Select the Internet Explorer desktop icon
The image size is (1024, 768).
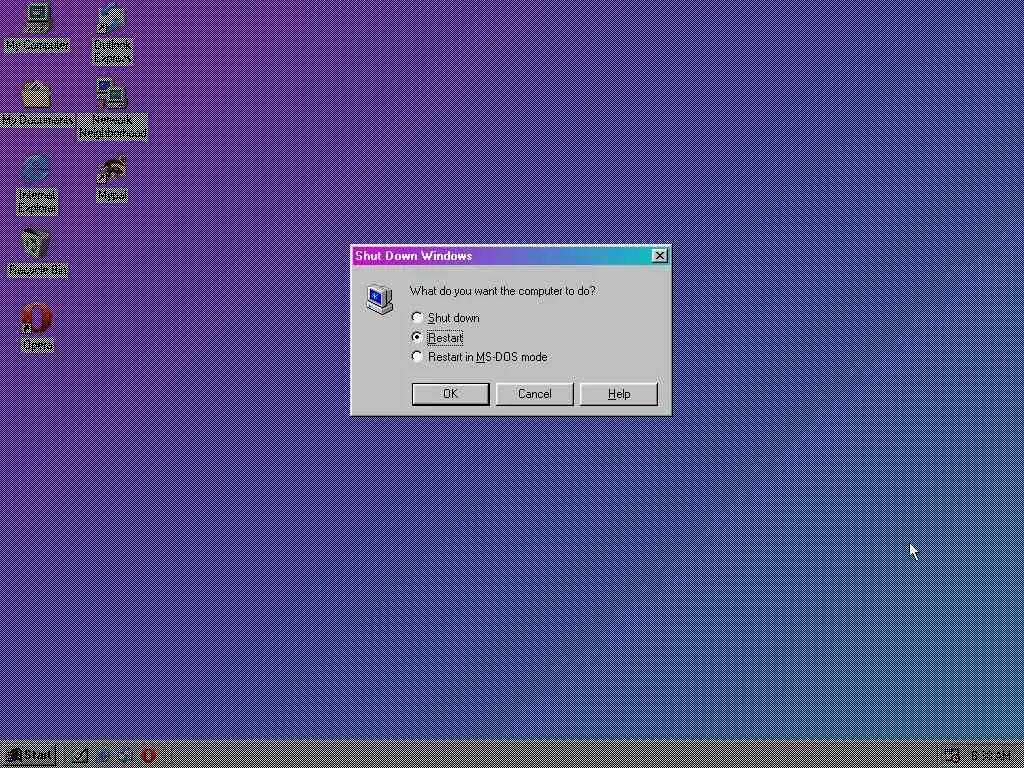37,184
